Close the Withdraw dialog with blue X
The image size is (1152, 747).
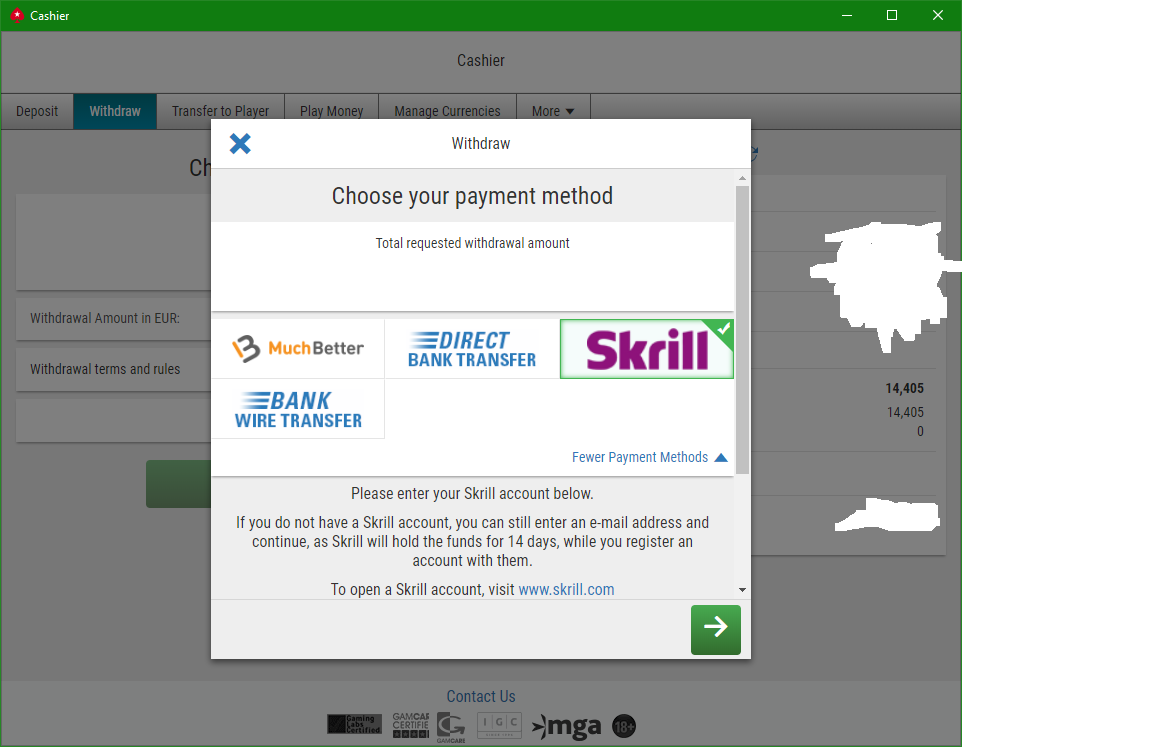(x=240, y=143)
